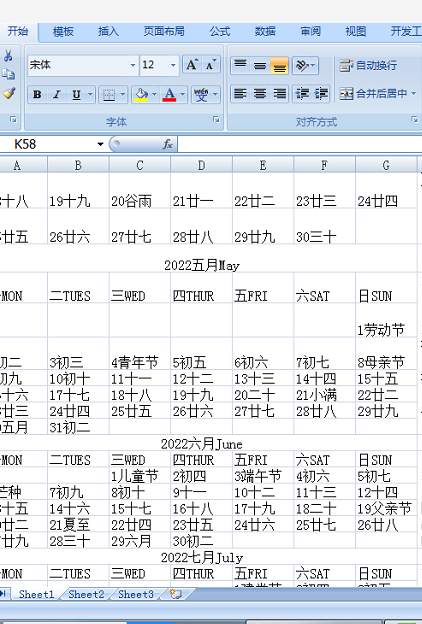Image resolution: width=422 pixels, height=624 pixels.
Task: Open the Name Box dropdown arrow
Action: (x=100, y=144)
